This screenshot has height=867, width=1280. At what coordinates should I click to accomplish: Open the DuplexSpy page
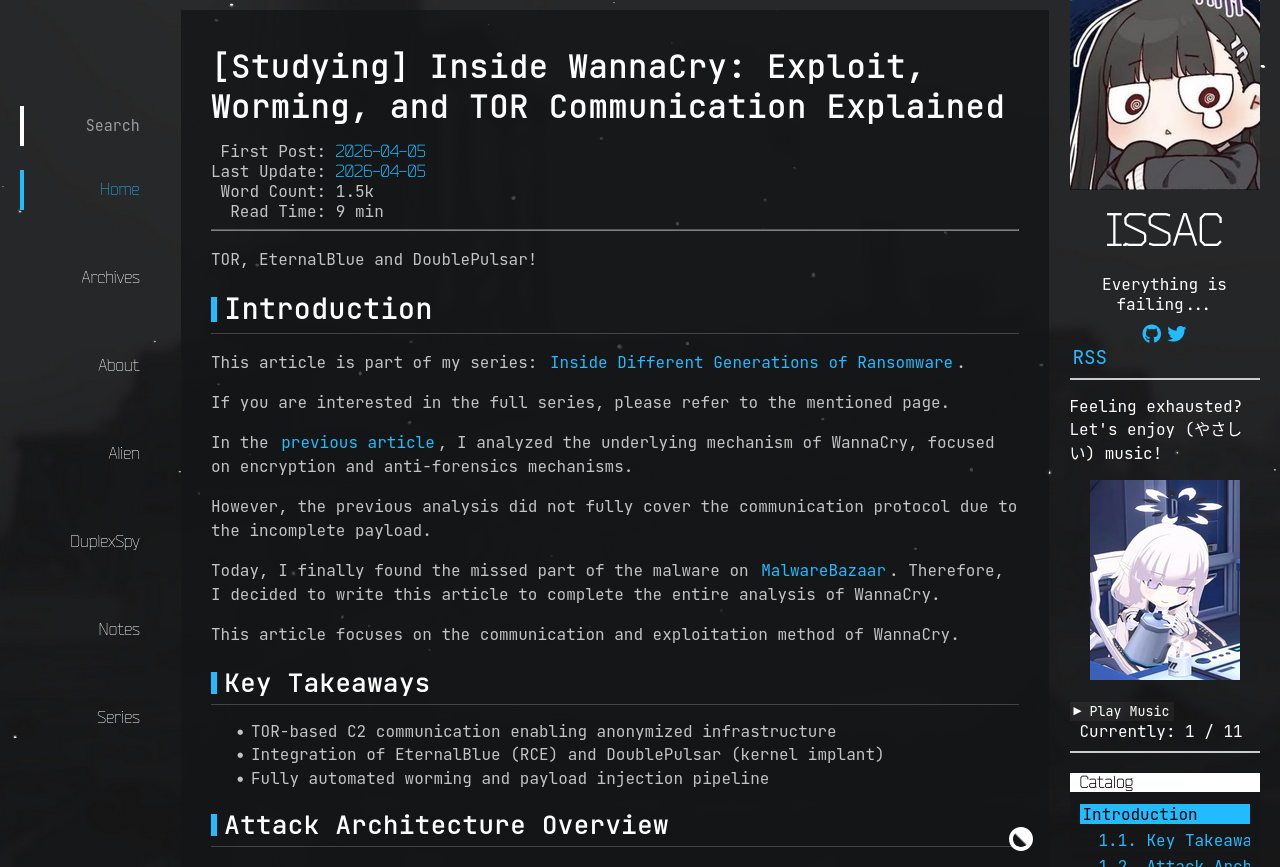pos(104,542)
